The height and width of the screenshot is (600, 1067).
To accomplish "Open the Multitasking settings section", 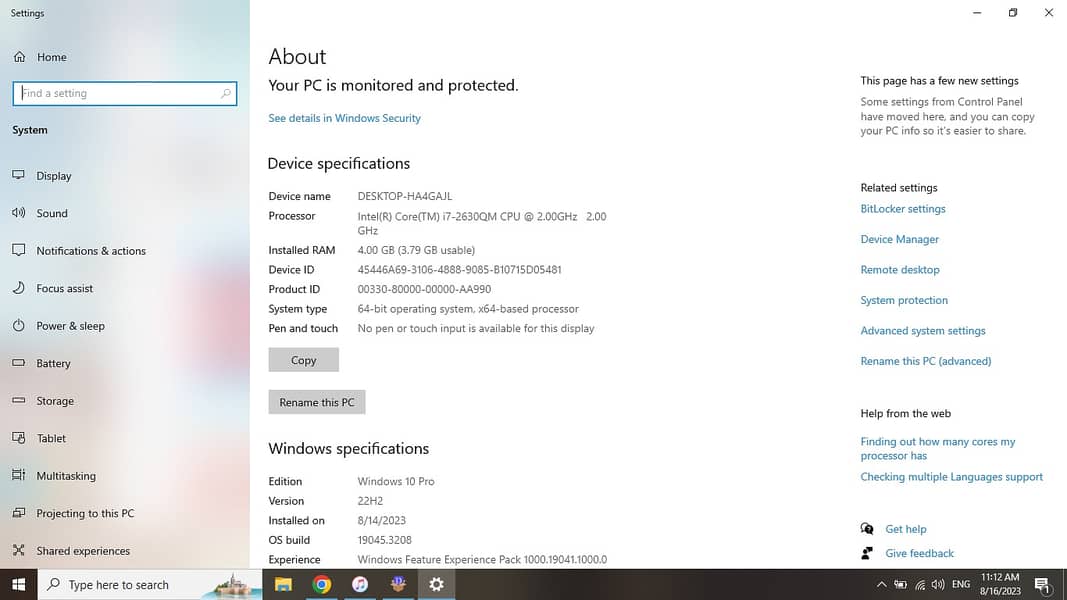I will point(66,476).
